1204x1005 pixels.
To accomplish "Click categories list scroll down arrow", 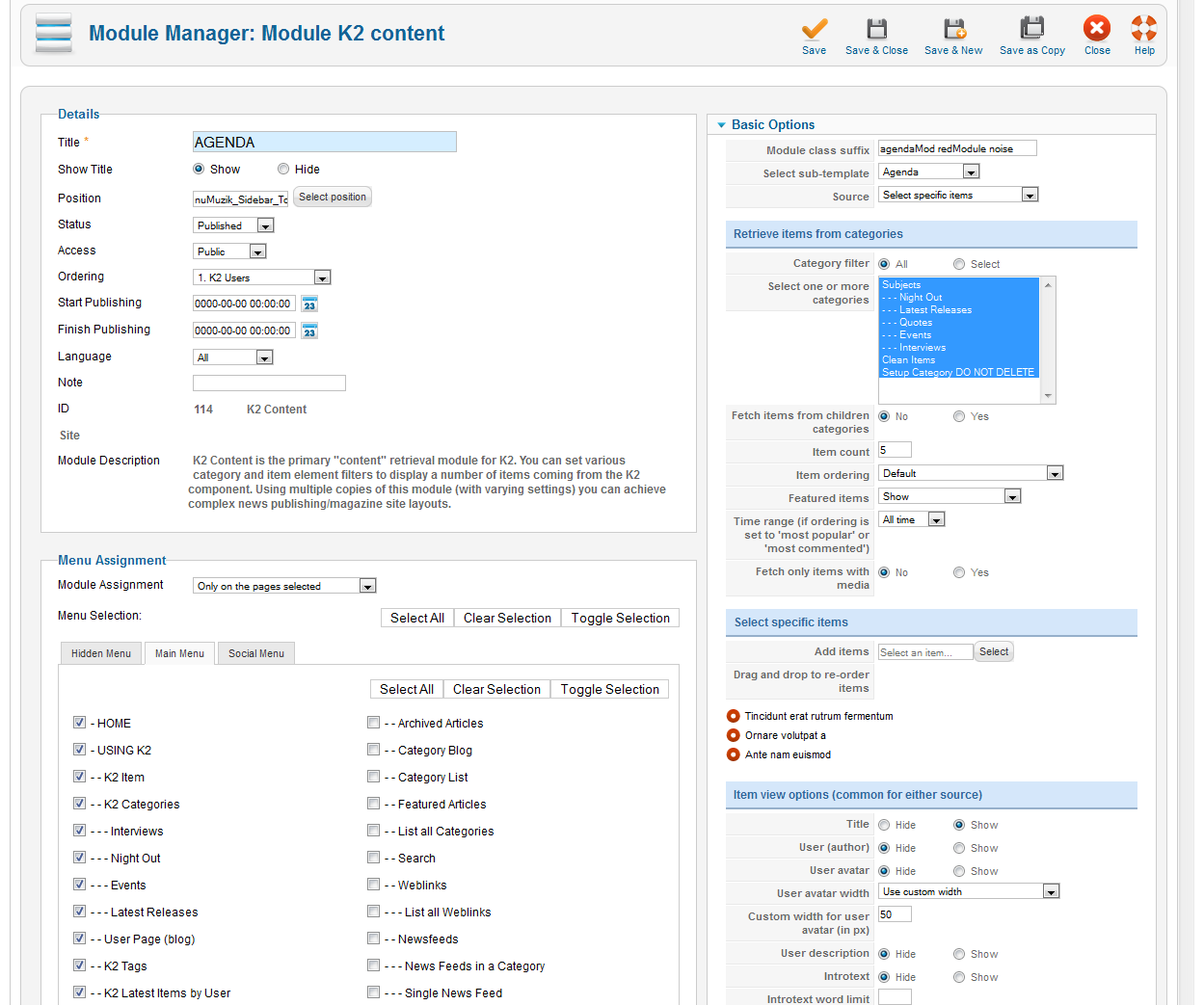I will pyautogui.click(x=1048, y=395).
